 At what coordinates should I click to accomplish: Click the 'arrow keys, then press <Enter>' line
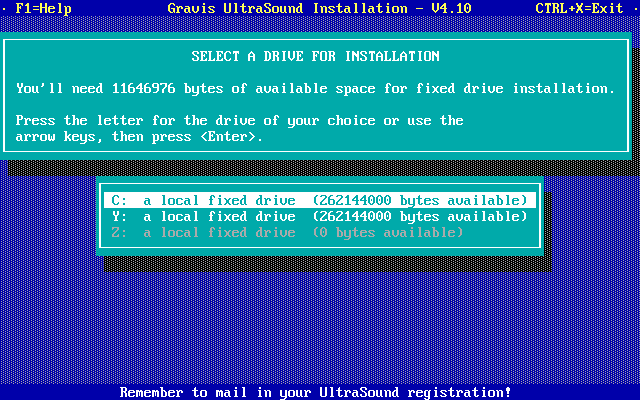click(139, 136)
